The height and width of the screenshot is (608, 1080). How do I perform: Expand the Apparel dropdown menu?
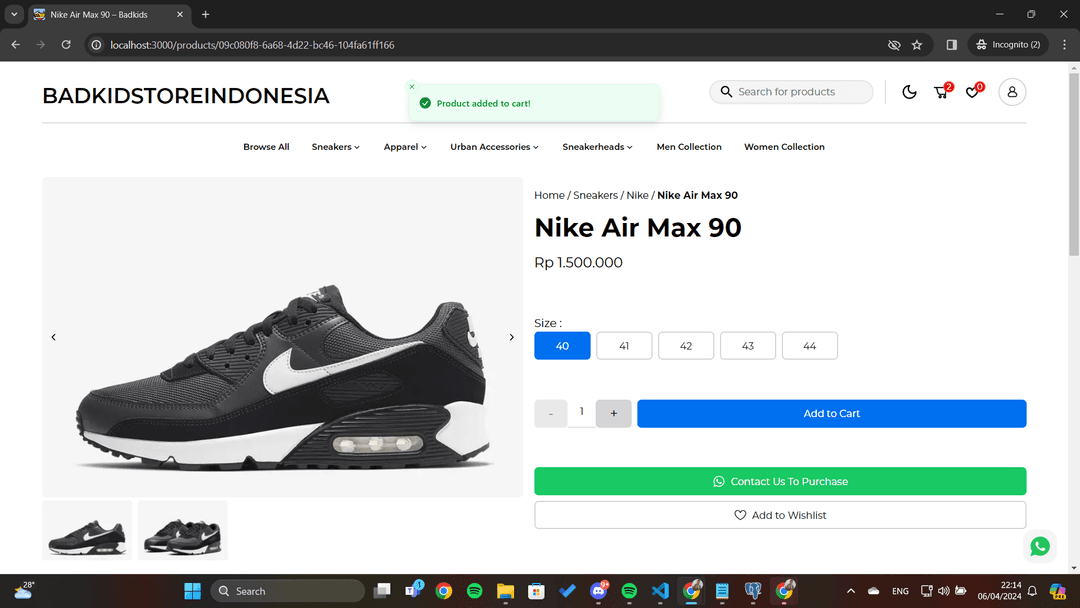[x=405, y=147]
